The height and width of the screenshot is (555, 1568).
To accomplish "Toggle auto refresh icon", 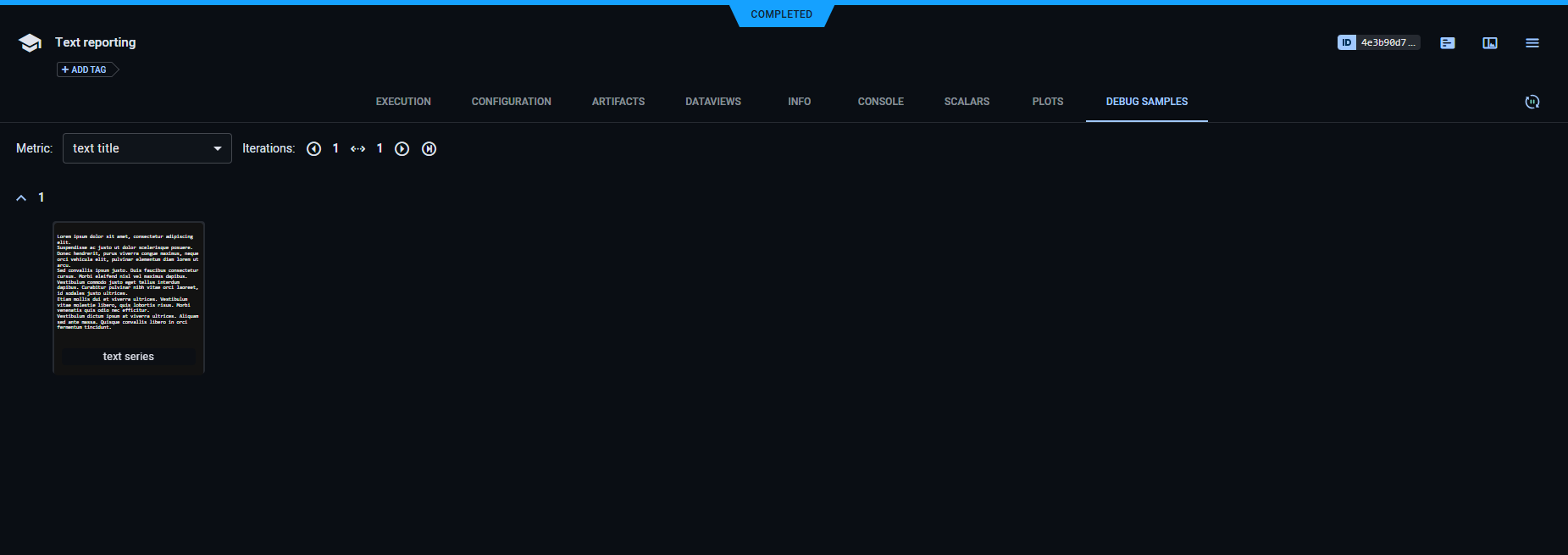I will tap(1532, 102).
